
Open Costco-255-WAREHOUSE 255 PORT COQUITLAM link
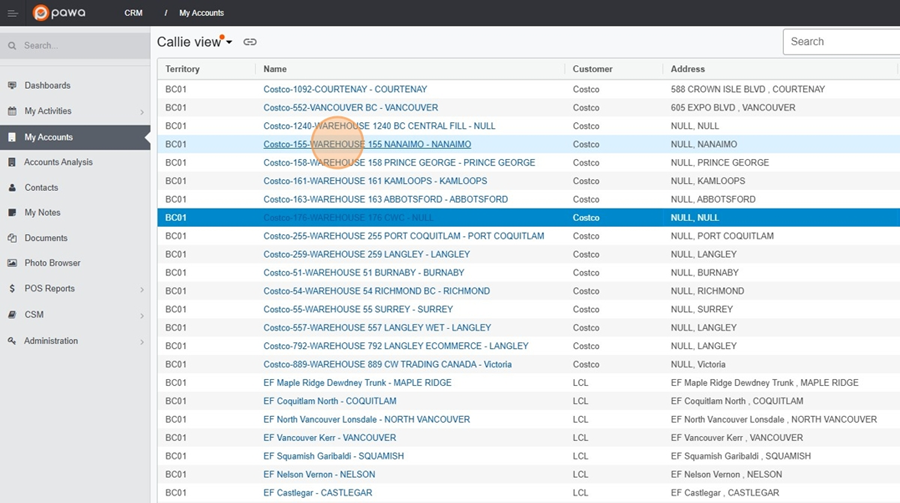click(x=404, y=236)
